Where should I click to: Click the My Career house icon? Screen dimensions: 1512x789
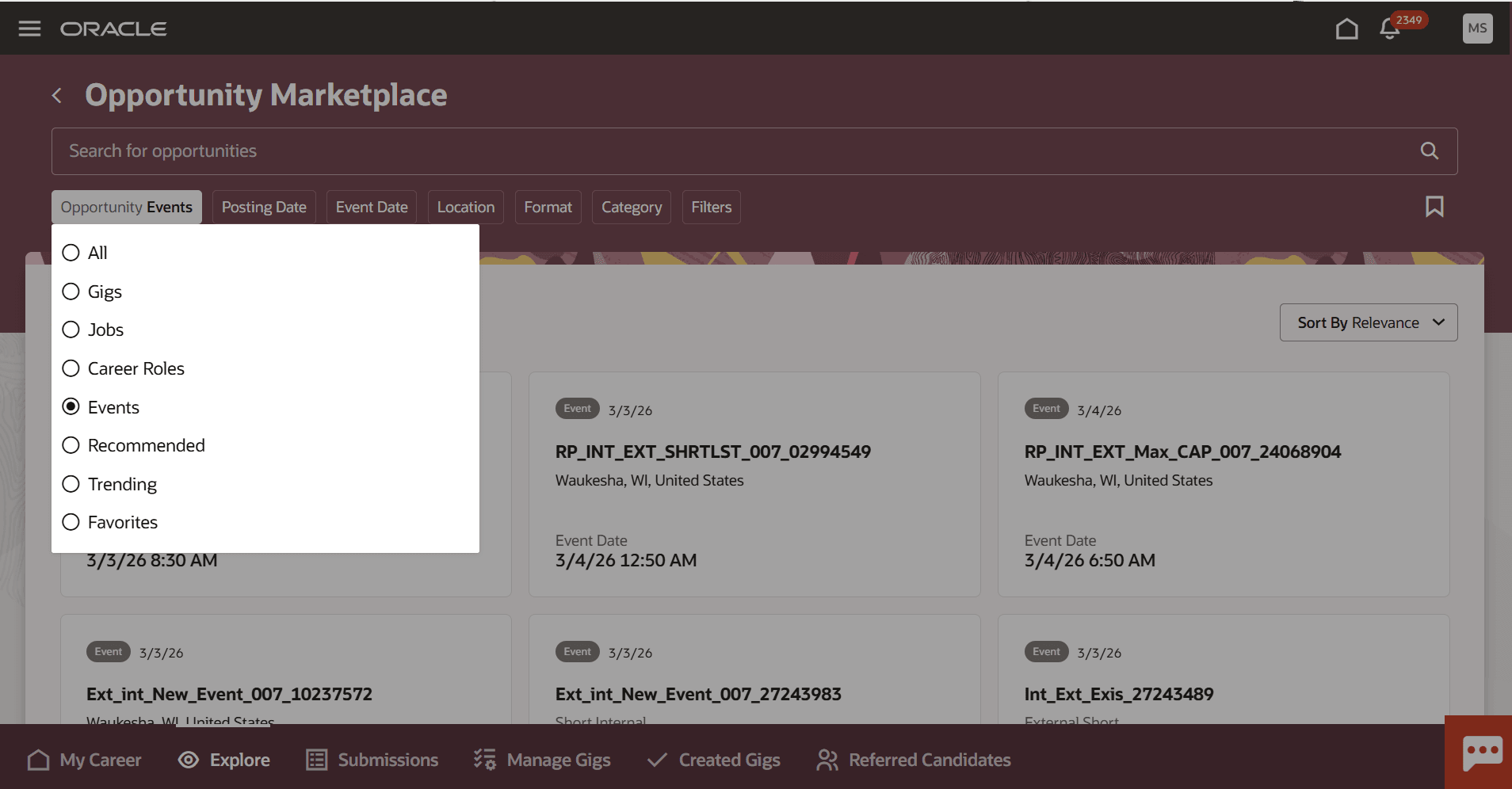38,760
